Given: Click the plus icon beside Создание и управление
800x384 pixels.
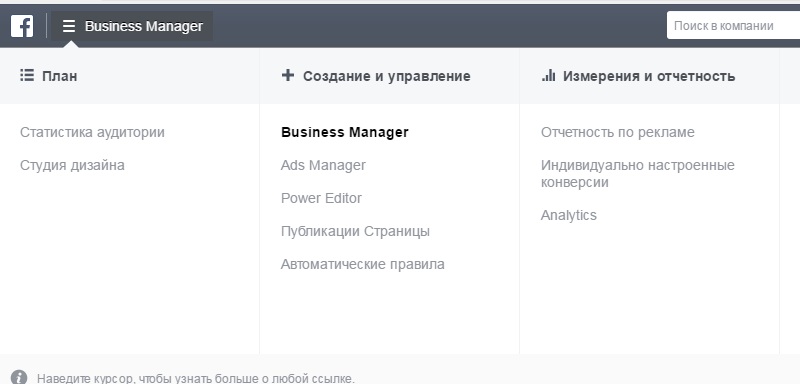Looking at the screenshot, I should click(288, 75).
